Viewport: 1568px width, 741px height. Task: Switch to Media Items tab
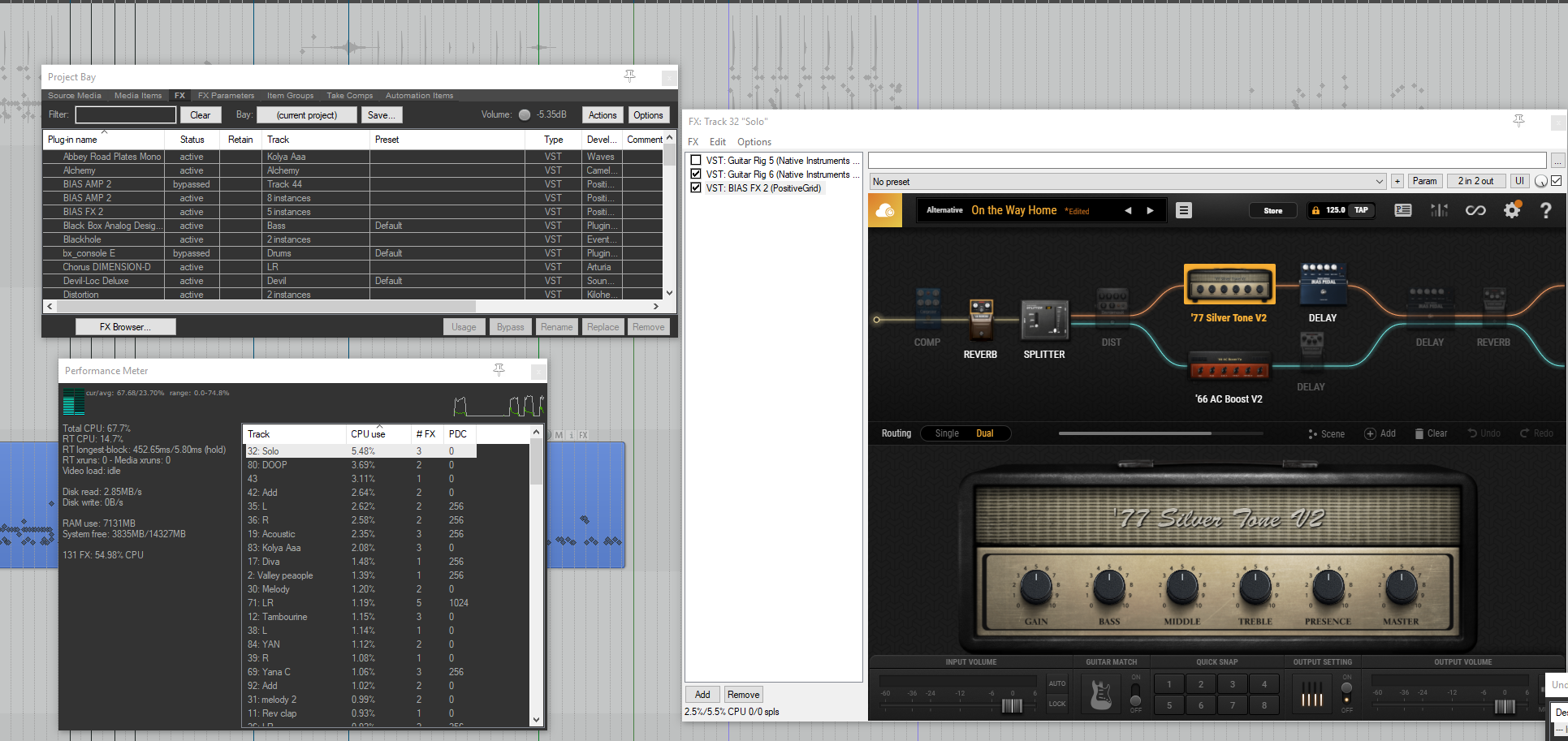click(x=138, y=96)
